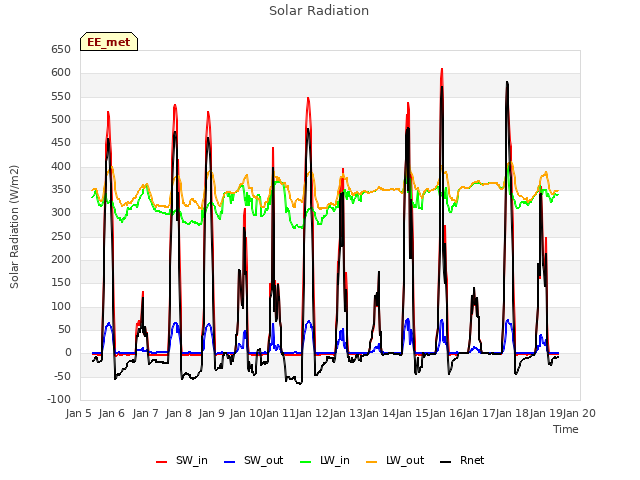Click the Jan 18 Rnet peak near 580
This screenshot has width=640, height=480.
coord(507,82)
